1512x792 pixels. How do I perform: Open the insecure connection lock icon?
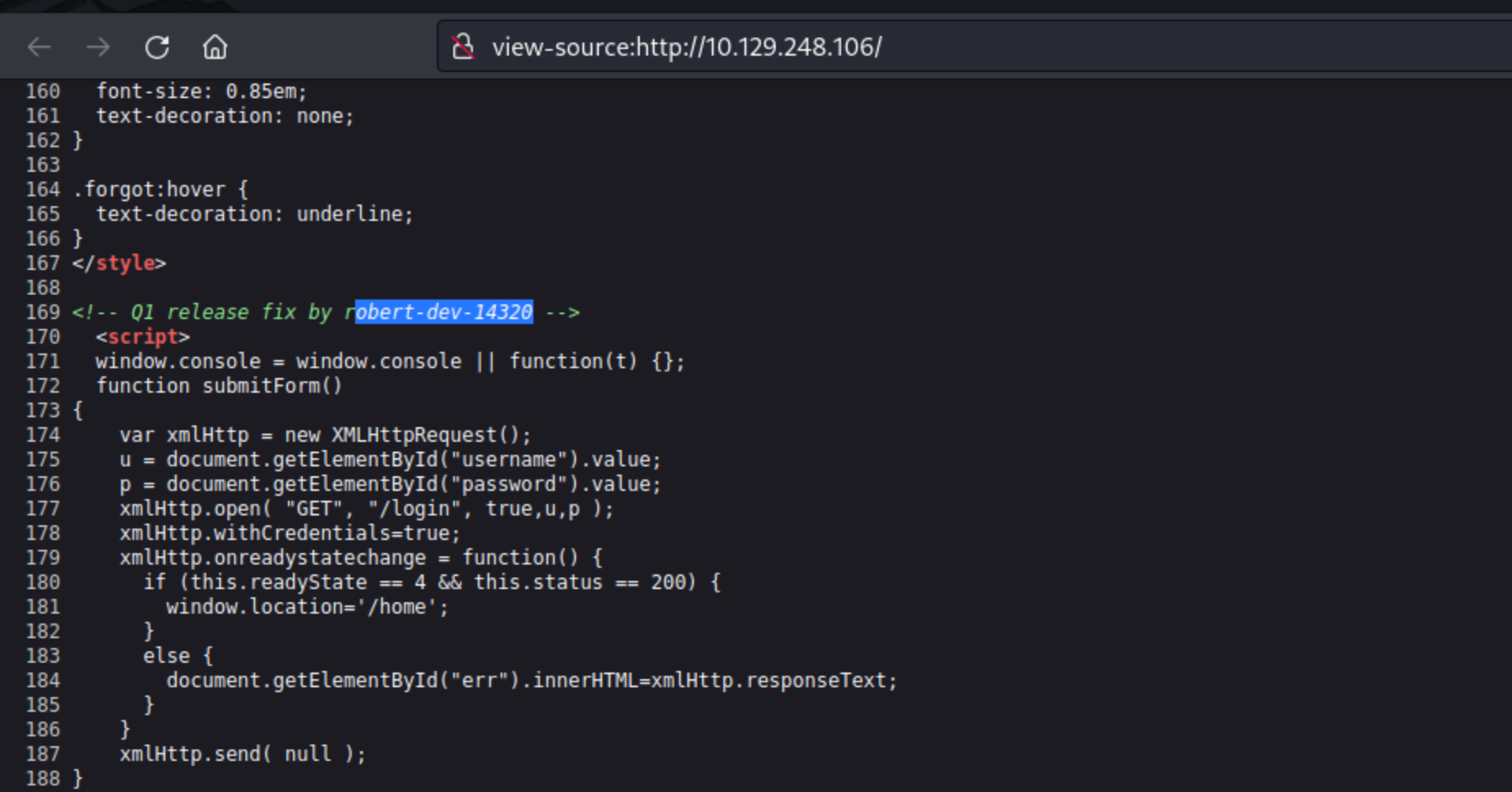click(x=463, y=47)
